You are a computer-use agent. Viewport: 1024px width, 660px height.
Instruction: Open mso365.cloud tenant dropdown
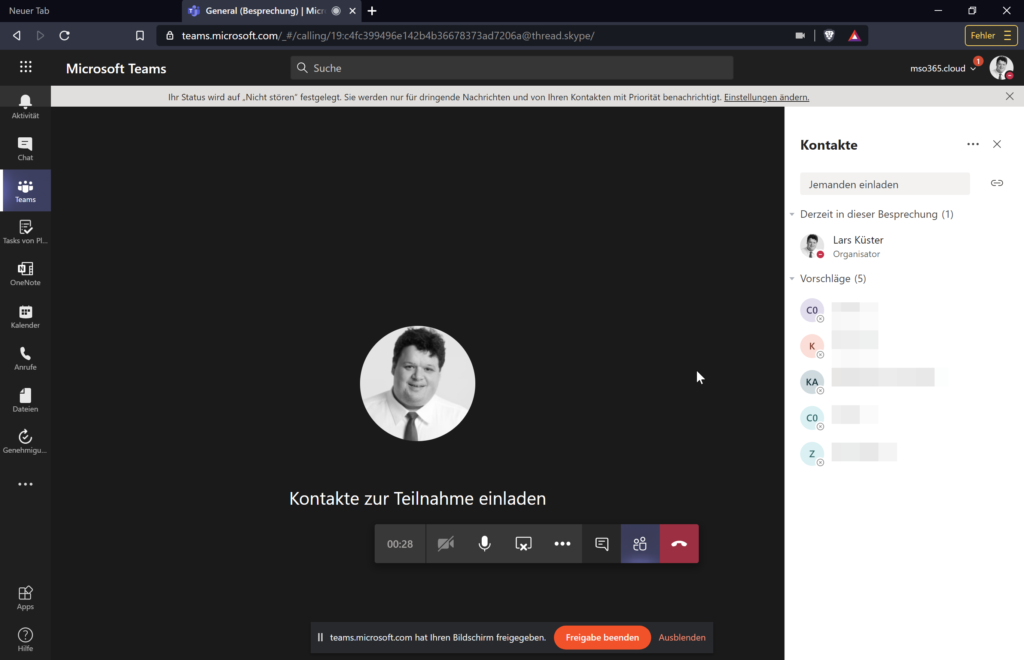(x=943, y=69)
